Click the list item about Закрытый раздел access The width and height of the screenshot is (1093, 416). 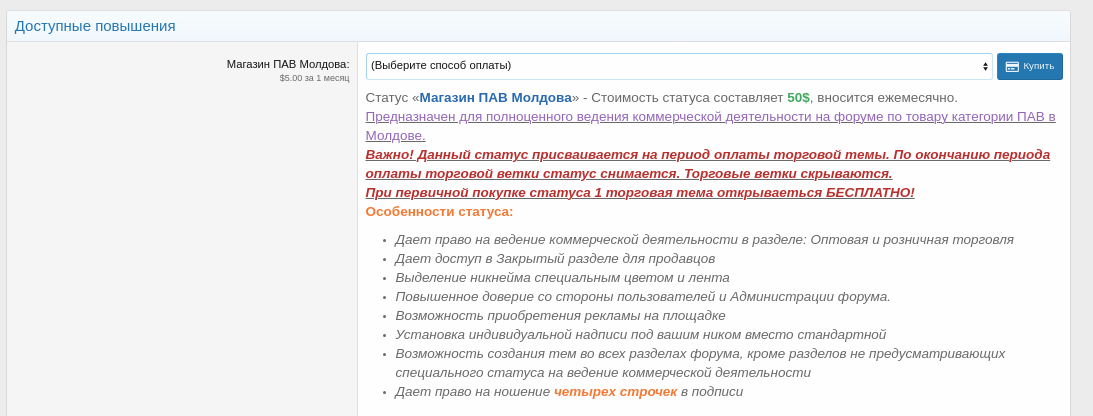(x=555, y=259)
